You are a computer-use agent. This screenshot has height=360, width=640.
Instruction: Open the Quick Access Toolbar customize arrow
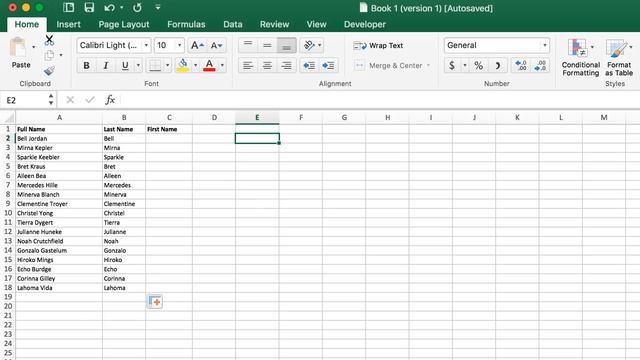click(158, 7)
